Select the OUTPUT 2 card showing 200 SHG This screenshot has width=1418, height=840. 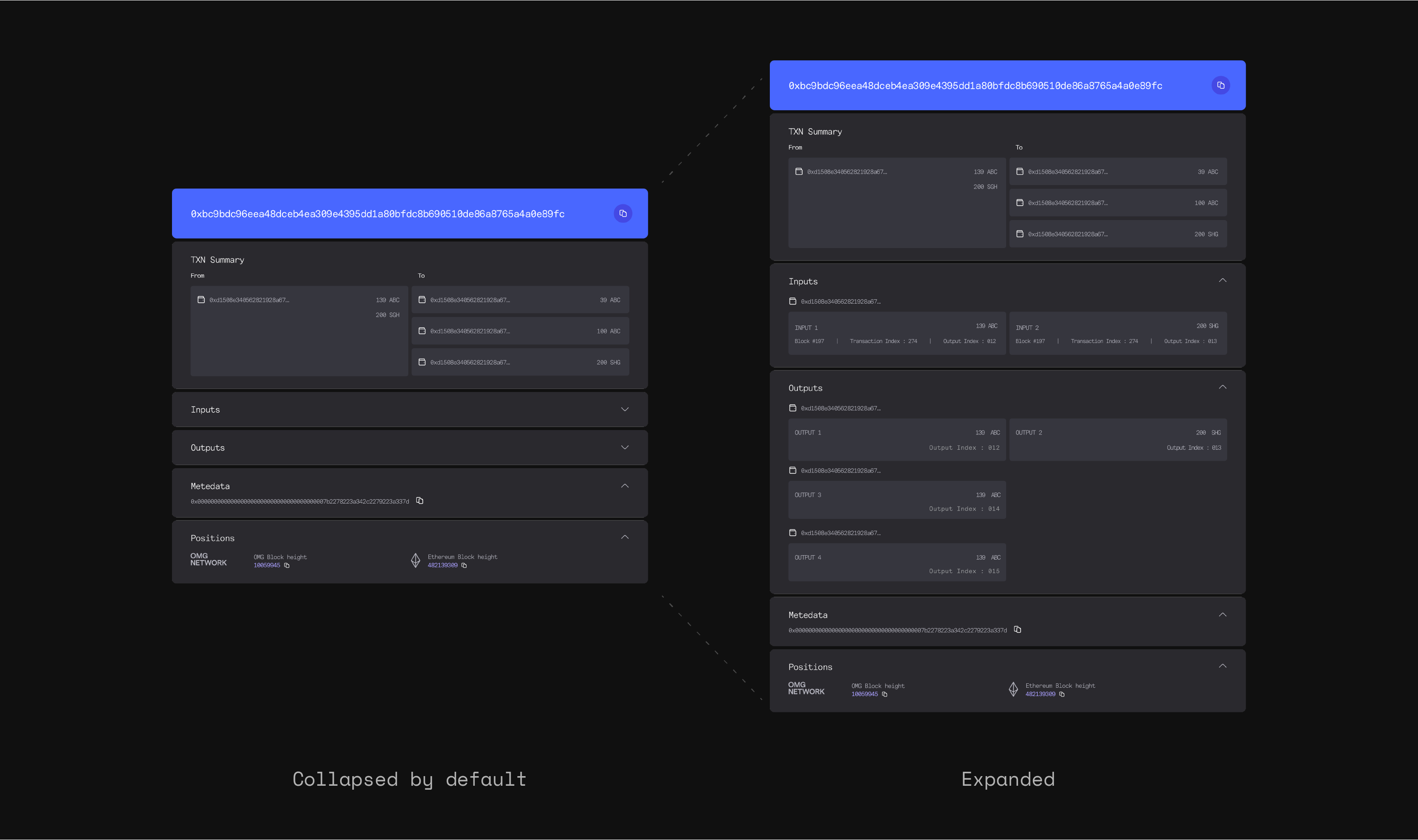[1118, 439]
